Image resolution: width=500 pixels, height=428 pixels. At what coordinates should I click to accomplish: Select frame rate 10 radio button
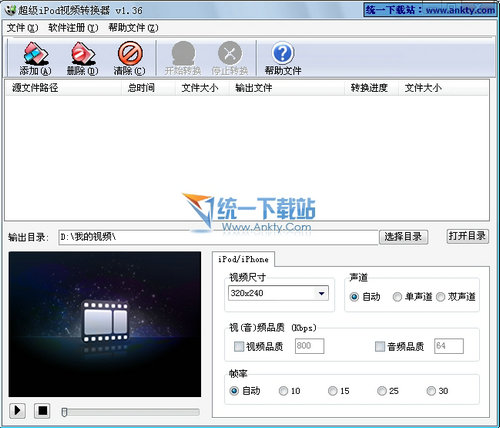[283, 391]
